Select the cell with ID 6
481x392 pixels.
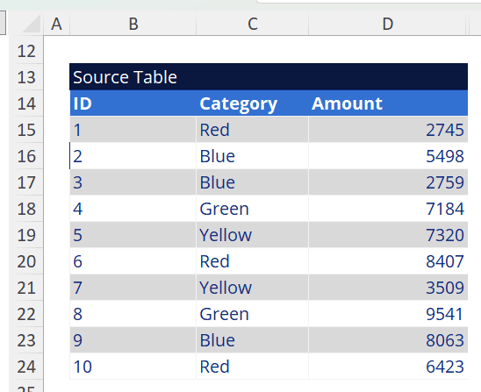click(x=133, y=261)
